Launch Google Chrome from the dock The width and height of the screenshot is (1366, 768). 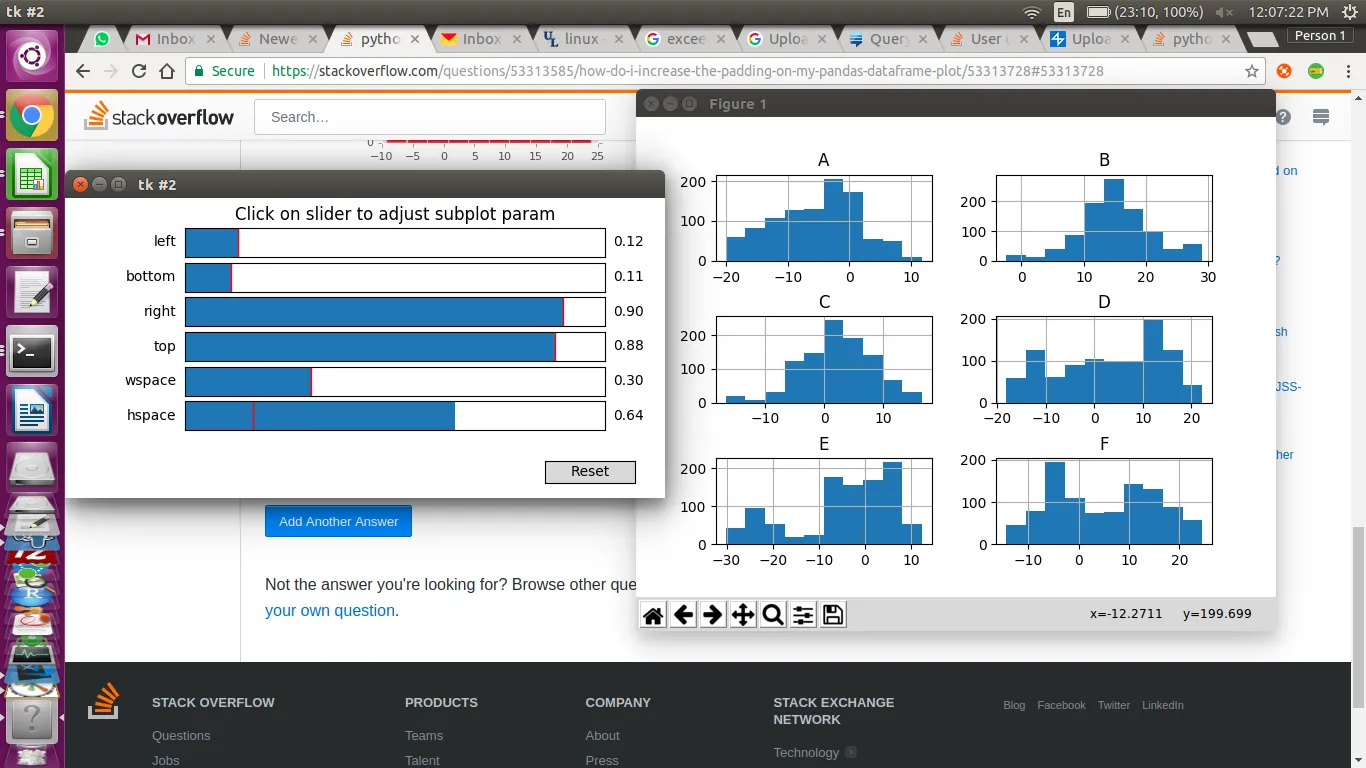[x=32, y=117]
